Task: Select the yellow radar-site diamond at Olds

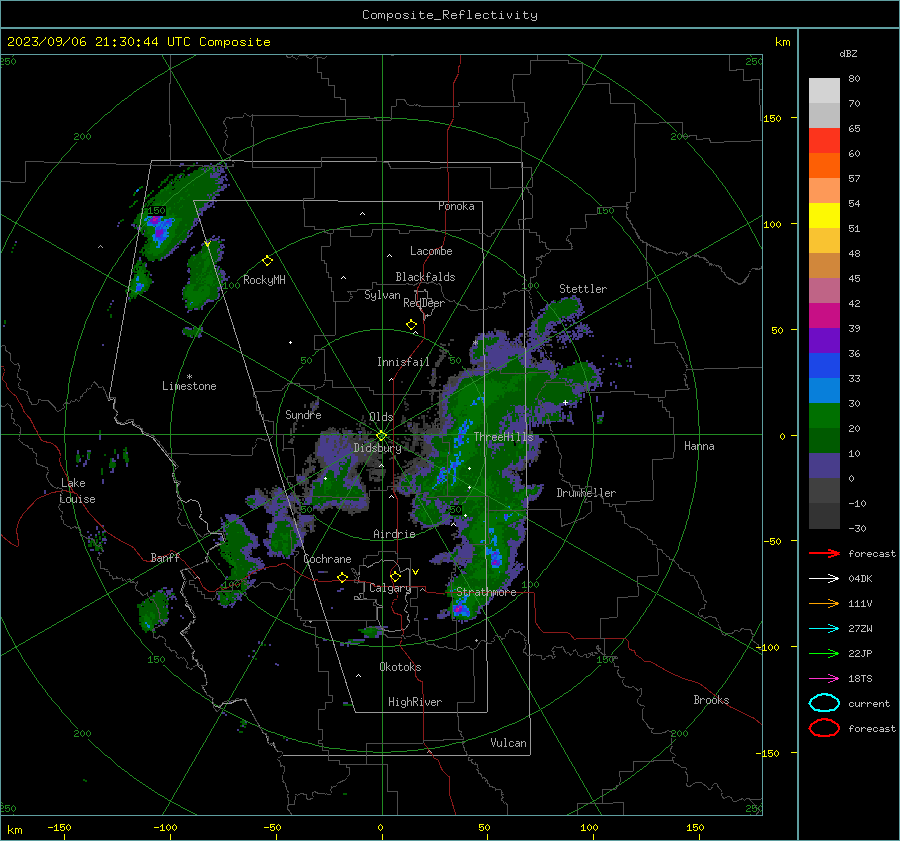Action: [x=381, y=436]
